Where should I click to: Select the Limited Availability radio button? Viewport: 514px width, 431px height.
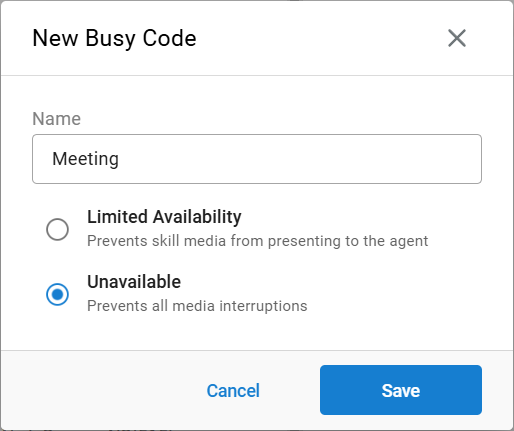(57, 229)
